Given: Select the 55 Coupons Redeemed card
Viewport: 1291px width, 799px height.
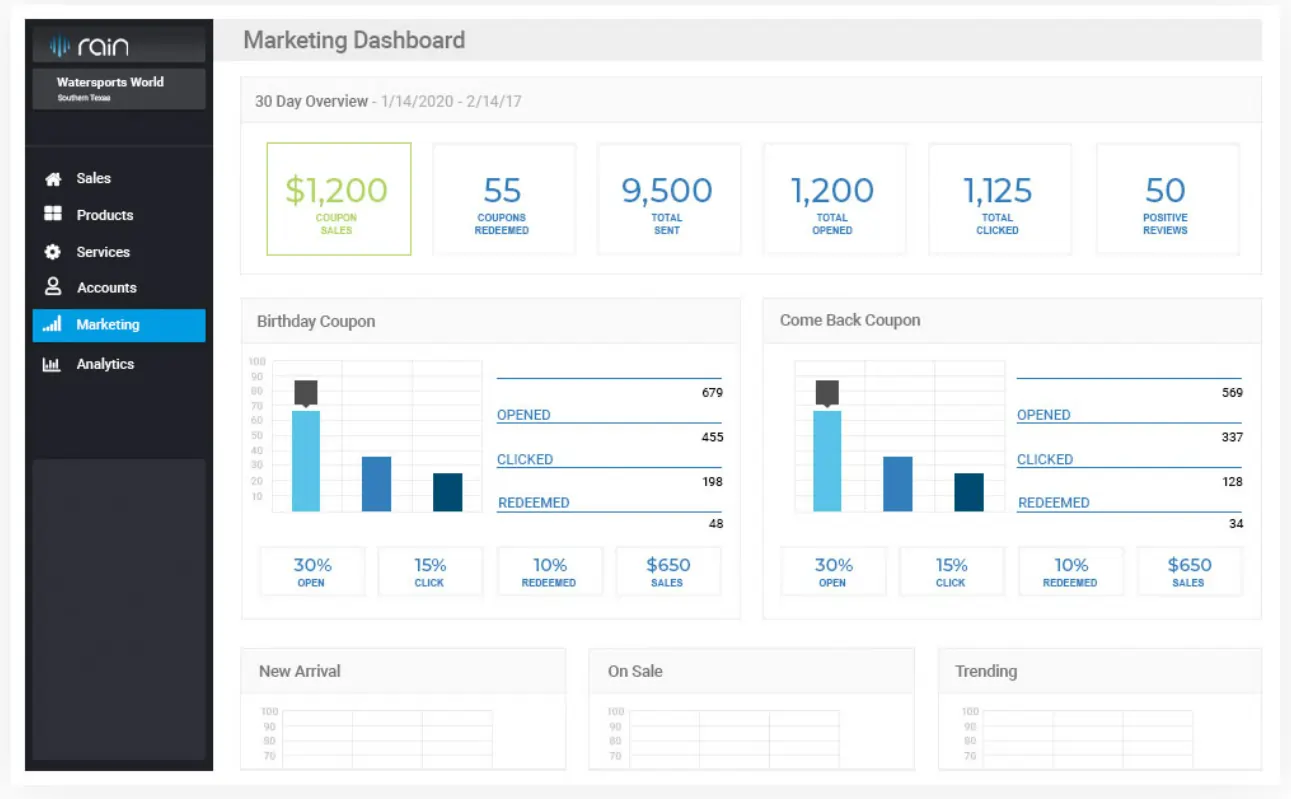Looking at the screenshot, I should point(503,199).
